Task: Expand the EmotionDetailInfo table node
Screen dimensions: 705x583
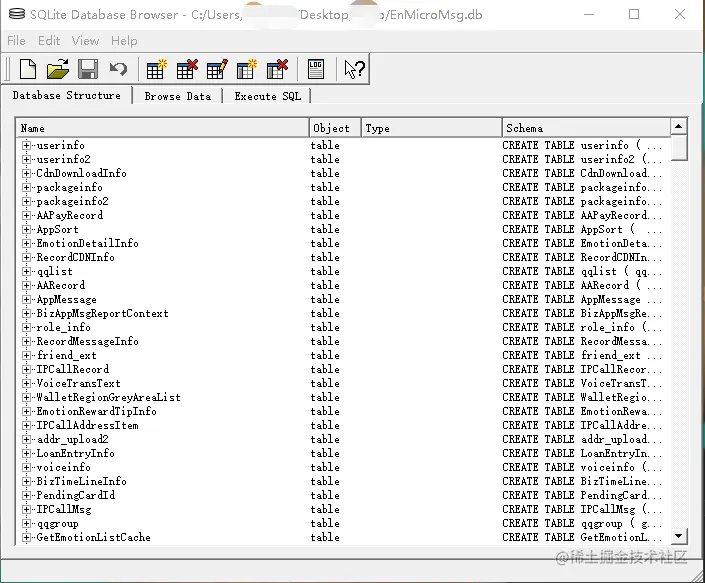Action: click(26, 243)
